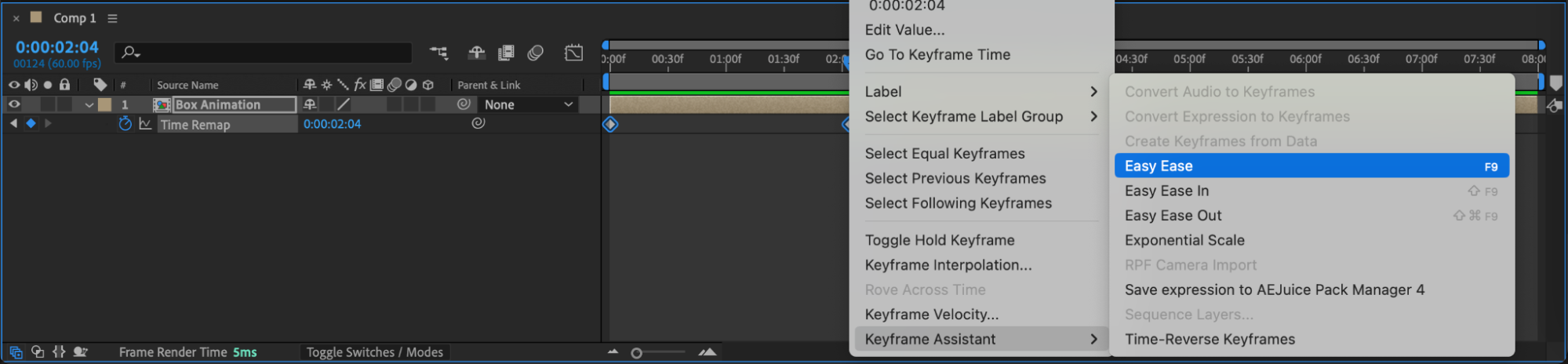Screen dimensions: 1568x364
Task: Enable the Motion Blur timeline switch
Action: (x=536, y=53)
